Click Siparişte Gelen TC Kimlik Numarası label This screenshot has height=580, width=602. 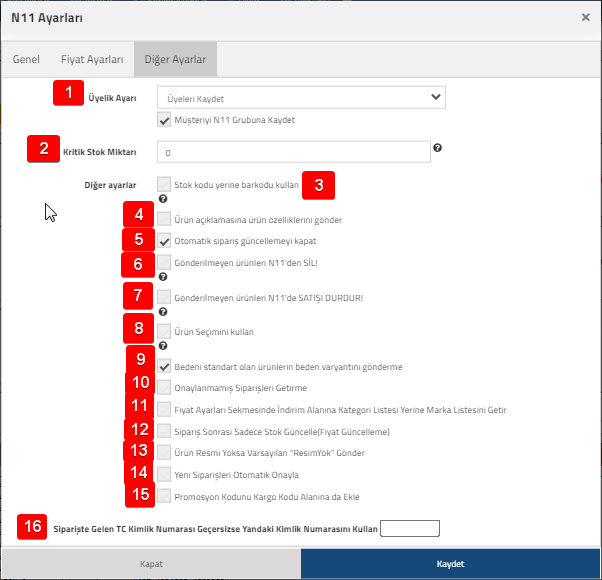point(215,529)
